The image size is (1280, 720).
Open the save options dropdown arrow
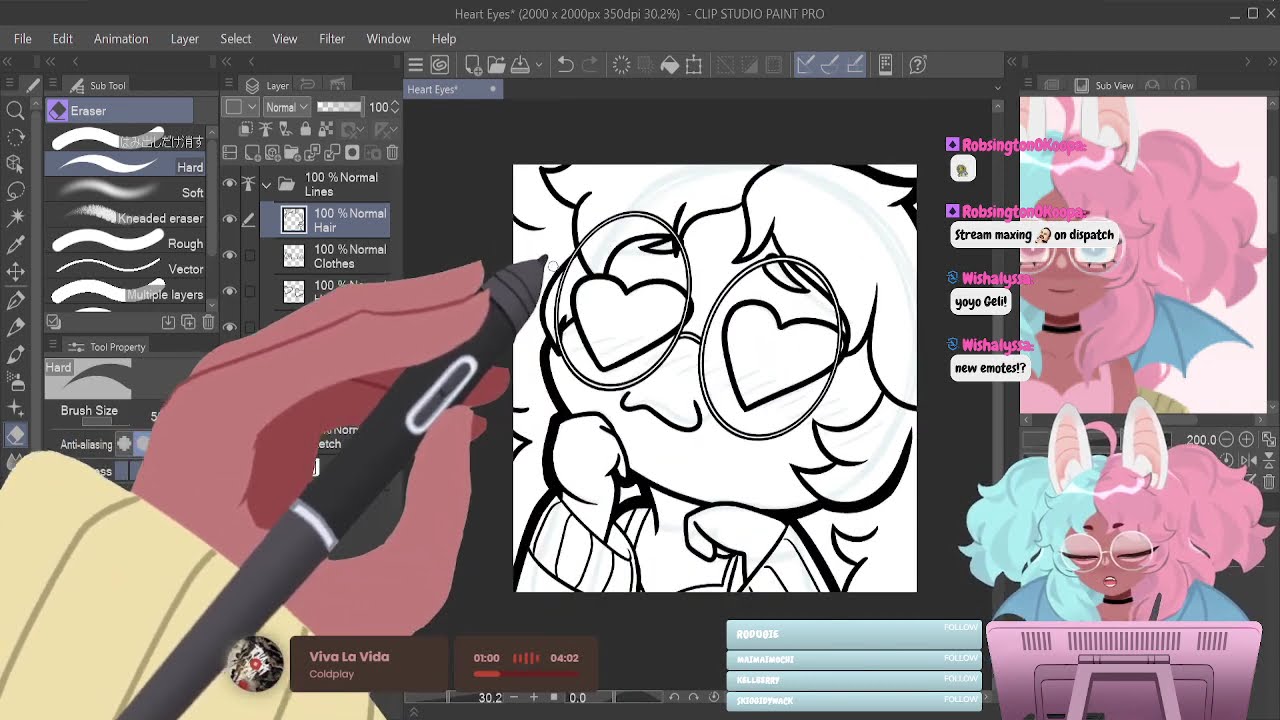click(x=539, y=65)
